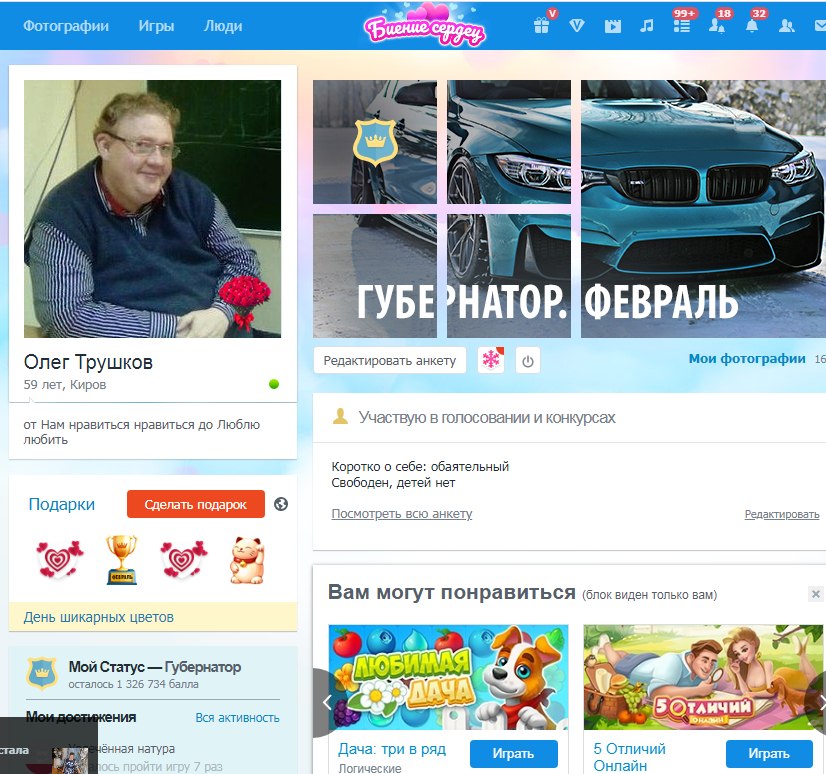Close the Вам могут понравиться block
826x774 pixels.
click(x=815, y=594)
